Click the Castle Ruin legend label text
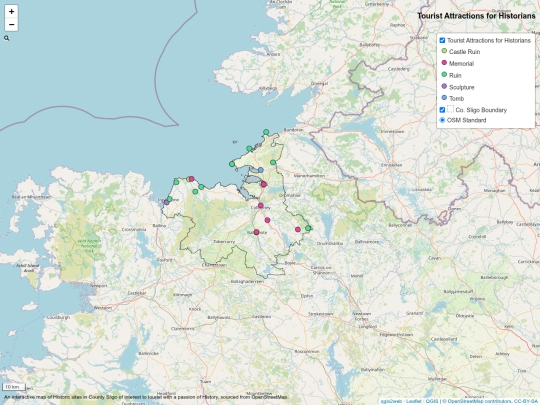This screenshot has width=540, height=405. point(464,52)
